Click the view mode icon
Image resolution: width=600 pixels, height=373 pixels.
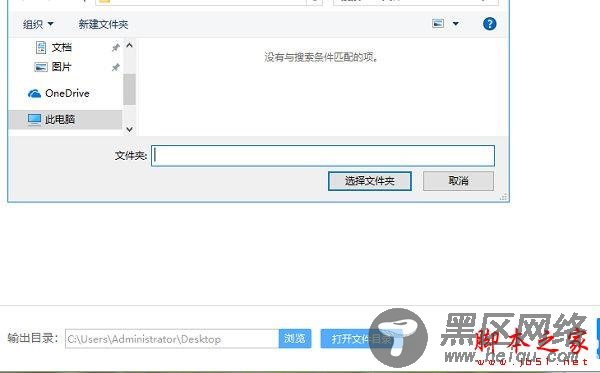pyautogui.click(x=438, y=24)
